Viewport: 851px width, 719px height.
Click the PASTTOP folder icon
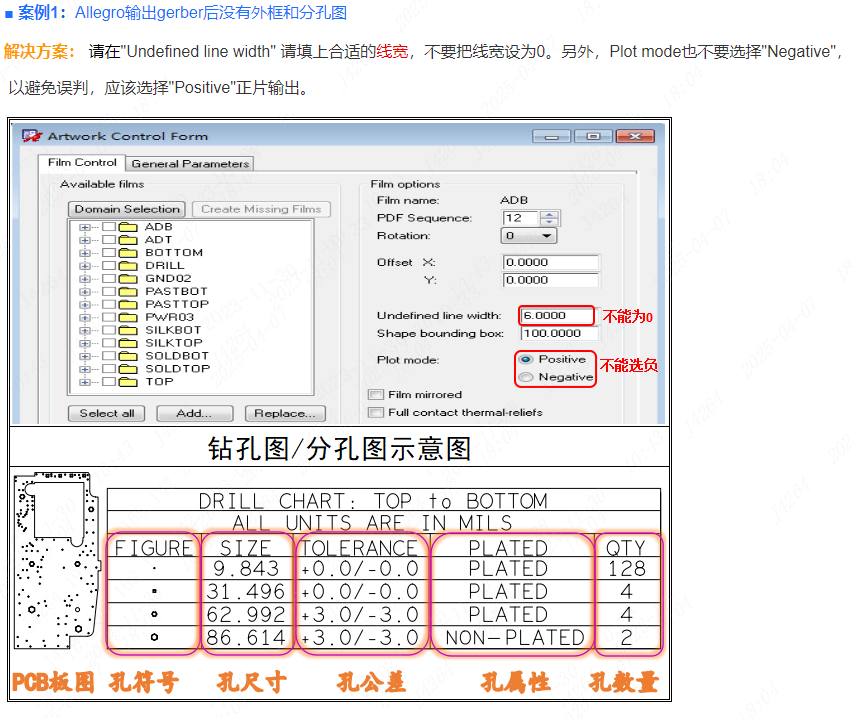128,304
